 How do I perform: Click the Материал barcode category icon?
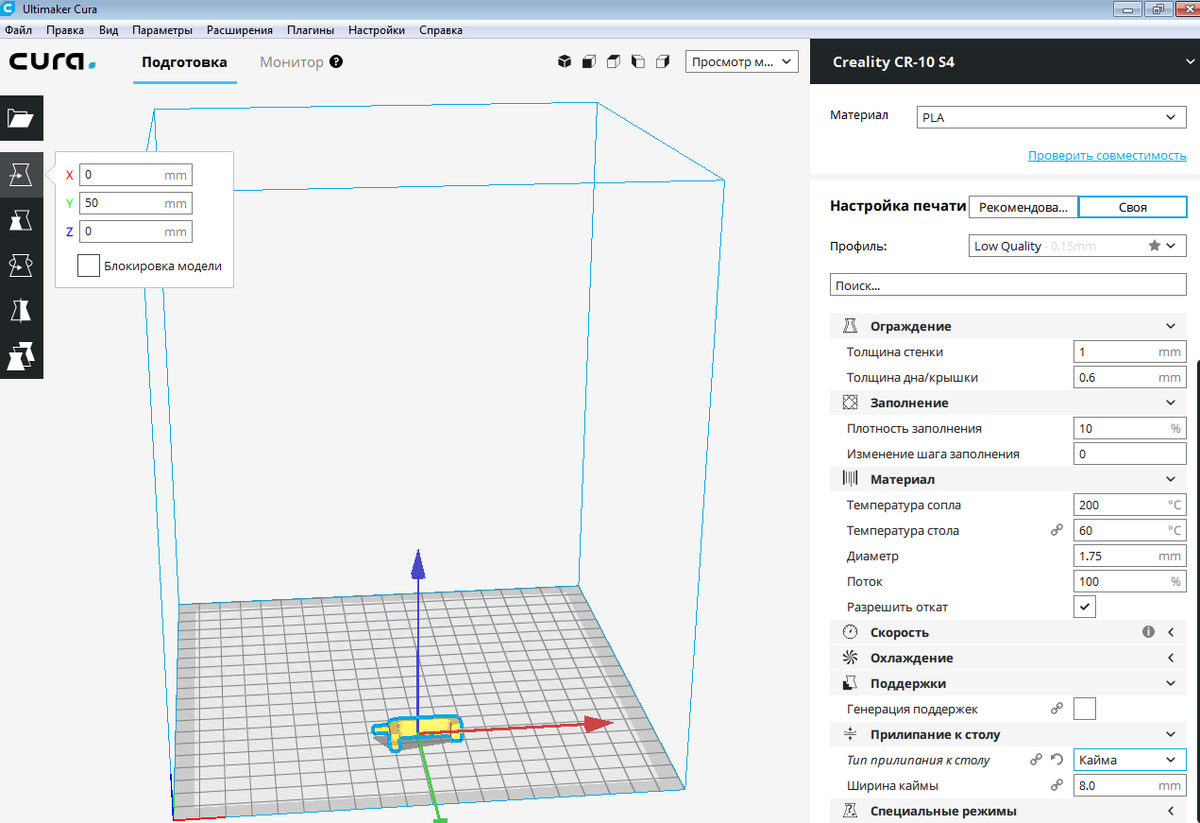pos(850,480)
